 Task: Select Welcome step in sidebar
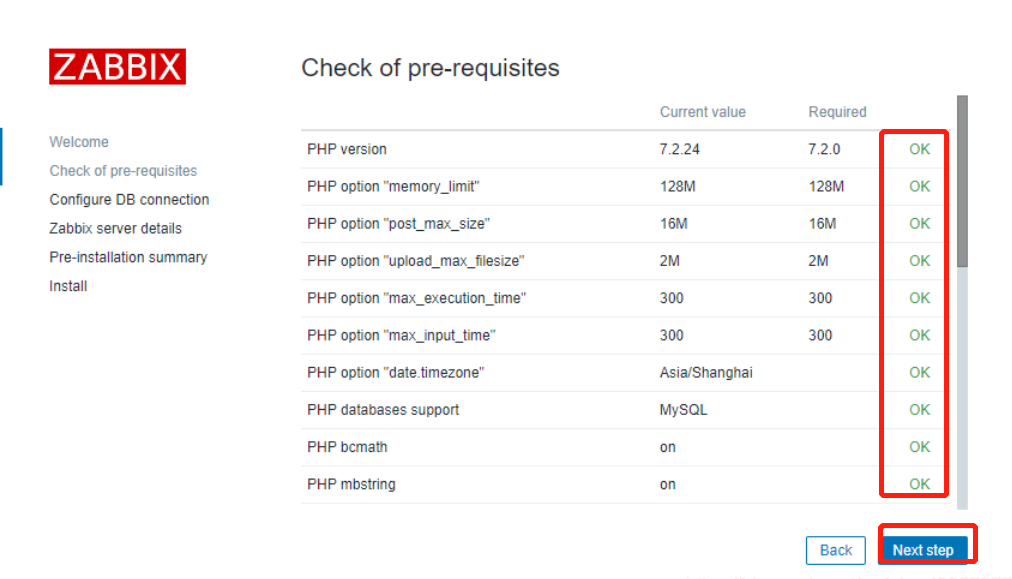[x=79, y=142]
